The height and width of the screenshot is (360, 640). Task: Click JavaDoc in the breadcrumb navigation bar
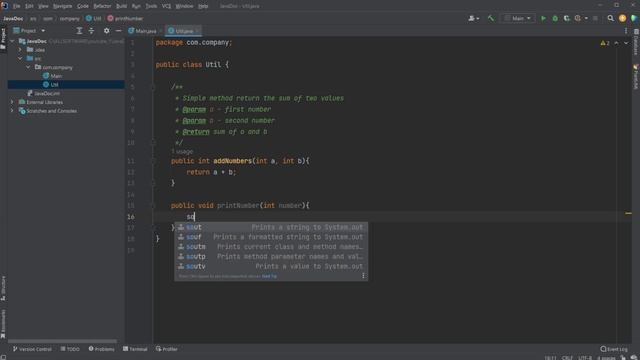[x=13, y=18]
